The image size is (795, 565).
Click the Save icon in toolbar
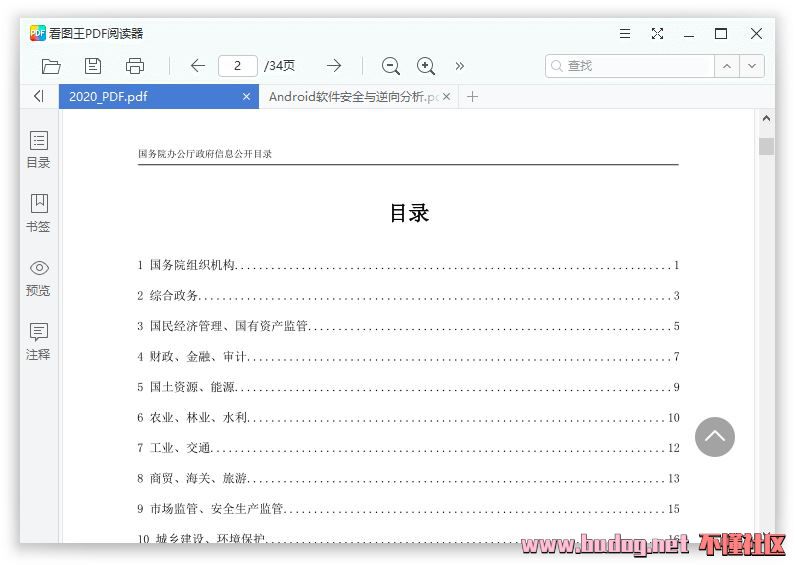[x=93, y=66]
